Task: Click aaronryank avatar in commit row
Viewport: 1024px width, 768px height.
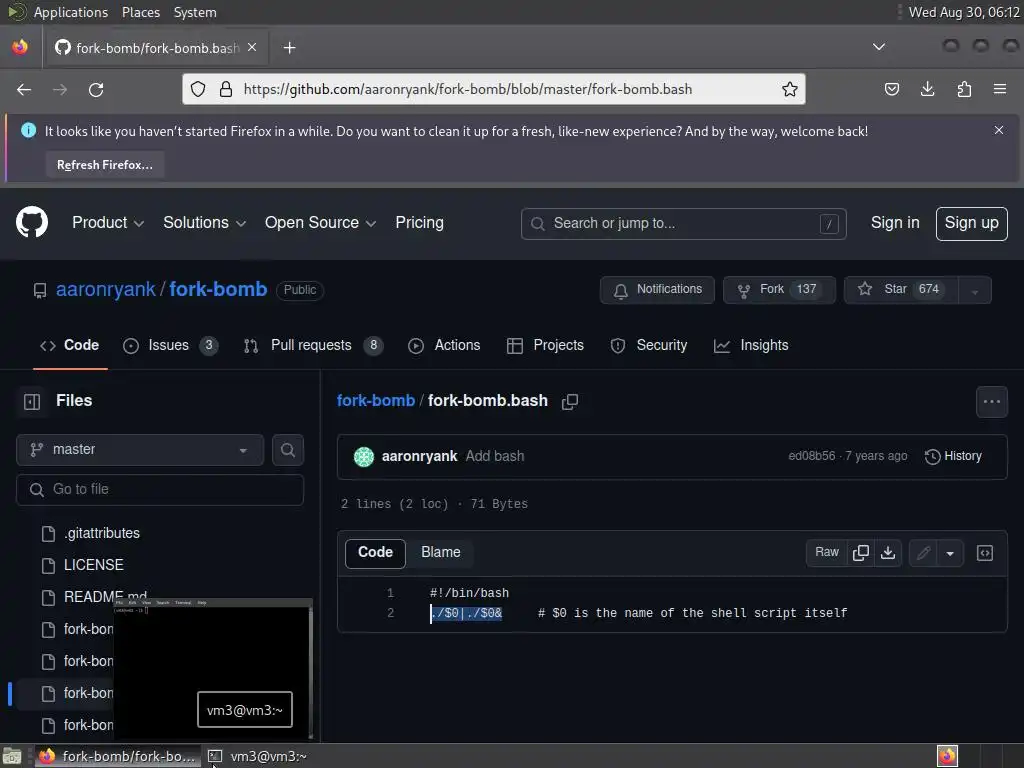Action: coord(364,456)
